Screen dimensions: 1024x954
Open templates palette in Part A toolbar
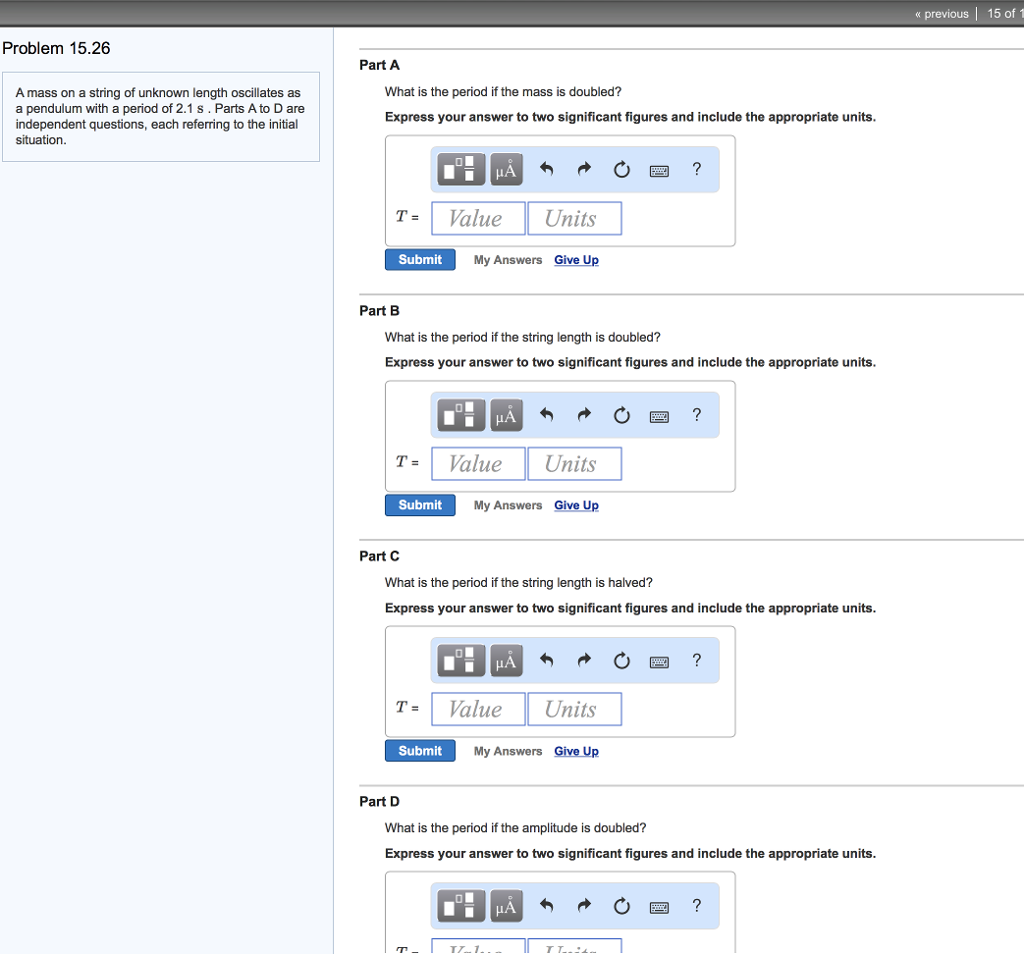pos(460,169)
